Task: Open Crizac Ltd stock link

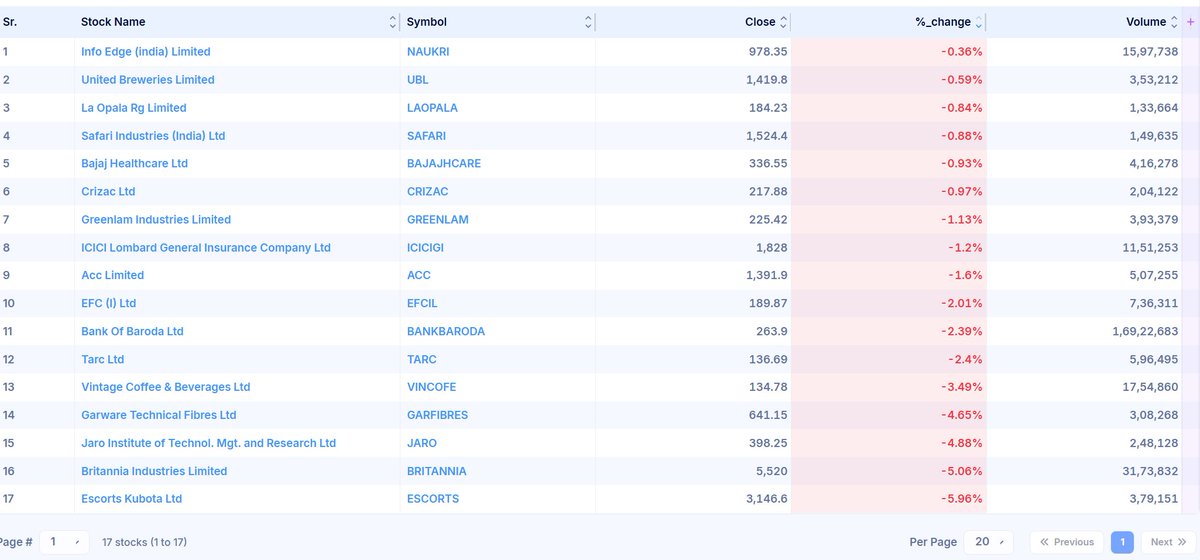Action: pos(108,191)
